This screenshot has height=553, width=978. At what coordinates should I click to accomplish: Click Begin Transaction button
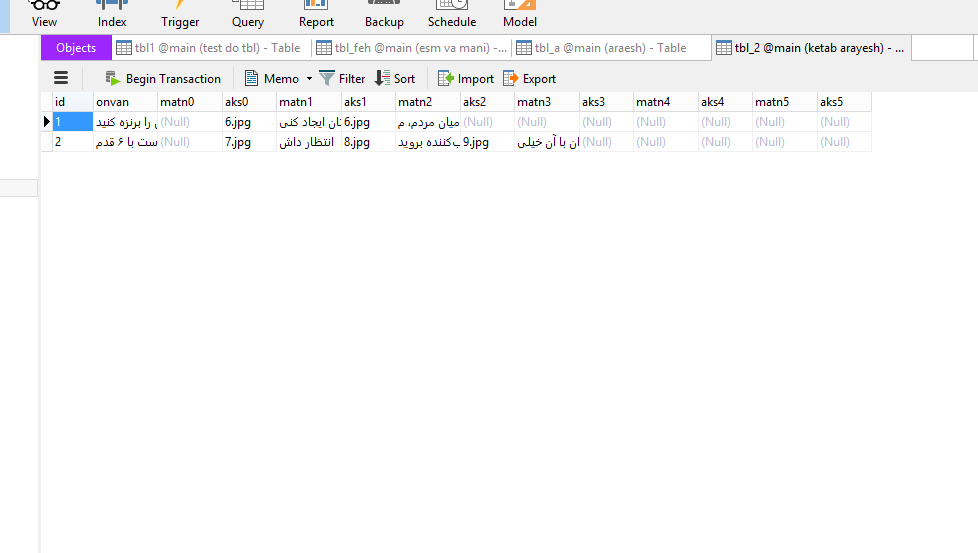[x=163, y=78]
